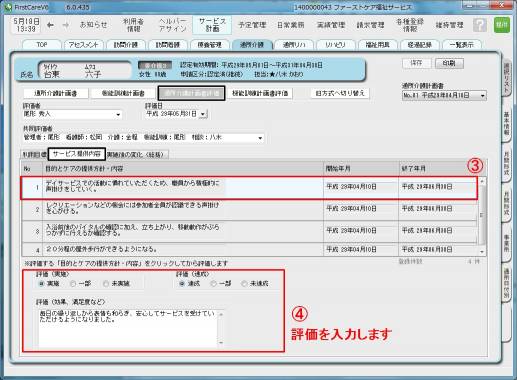Screen dimensions: 517x380
Task: Select row 3 入浴前後のバイタル in table
Action: (x=249, y=231)
